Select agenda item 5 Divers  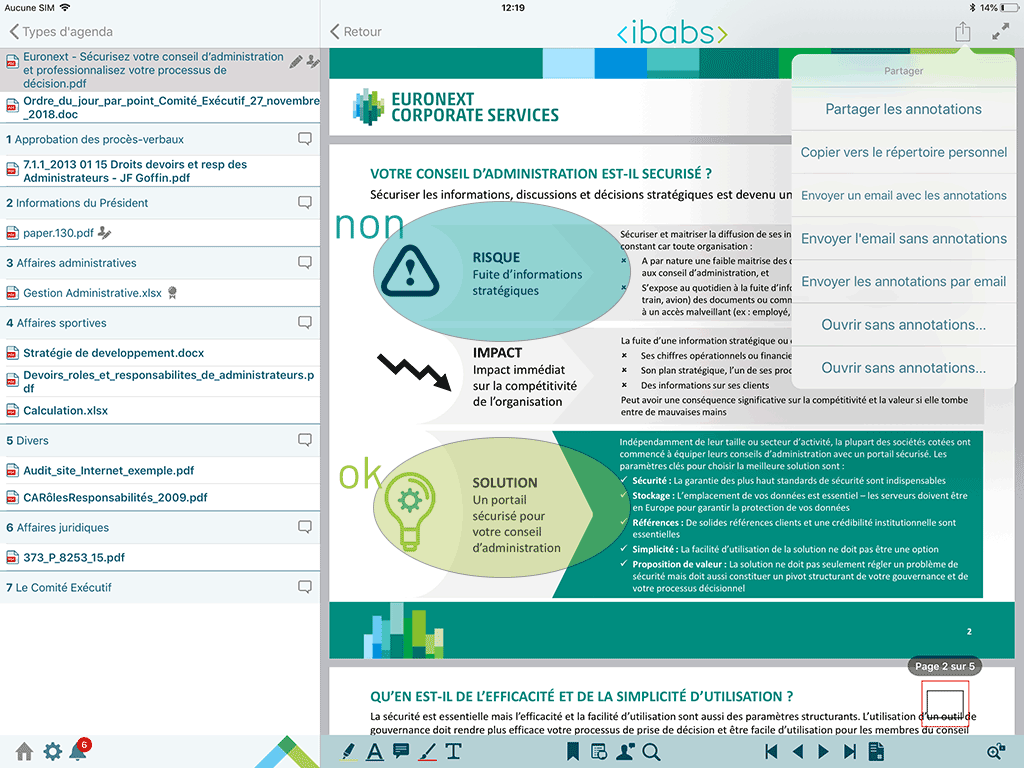point(160,440)
